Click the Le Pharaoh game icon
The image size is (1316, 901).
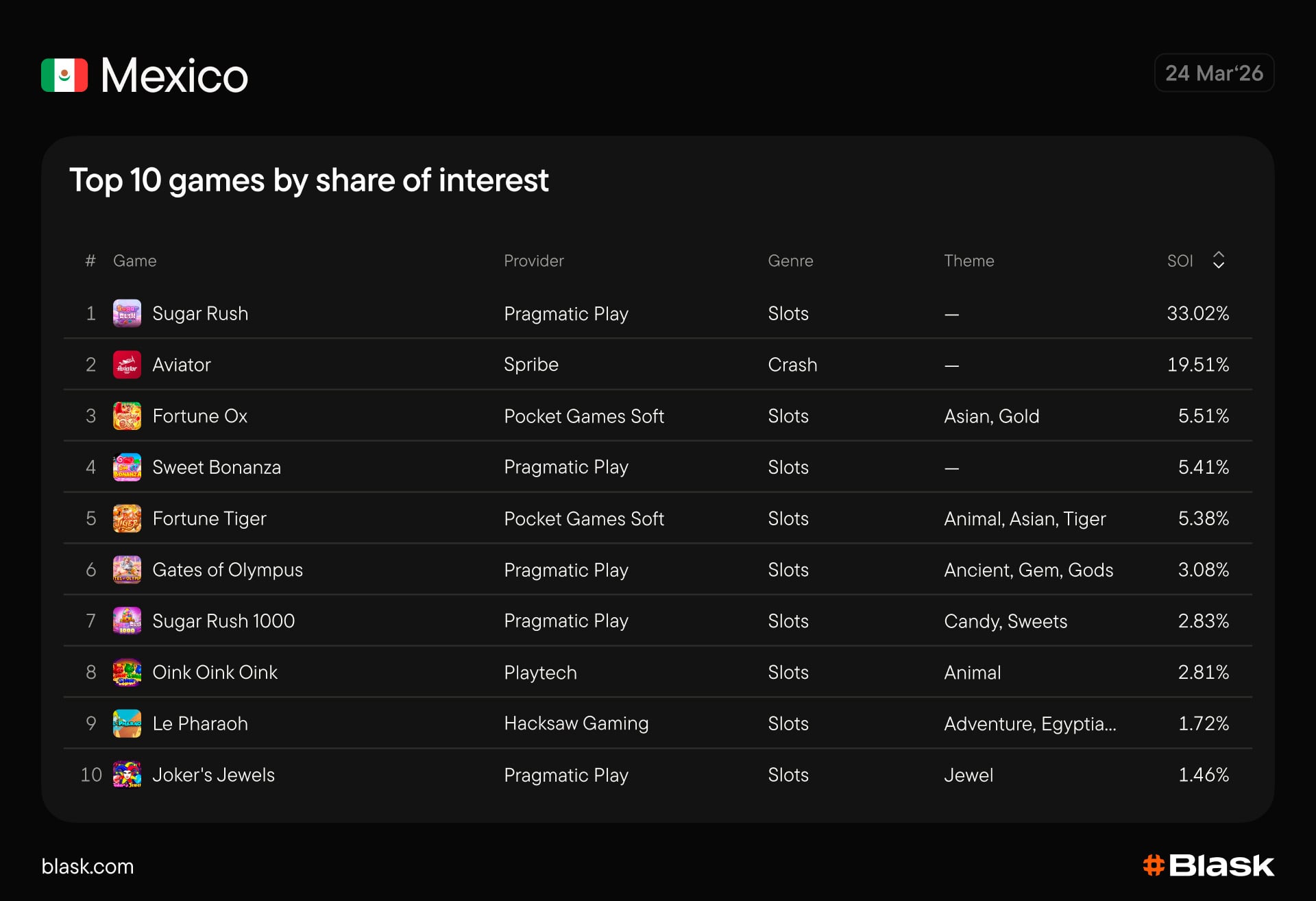tap(127, 723)
